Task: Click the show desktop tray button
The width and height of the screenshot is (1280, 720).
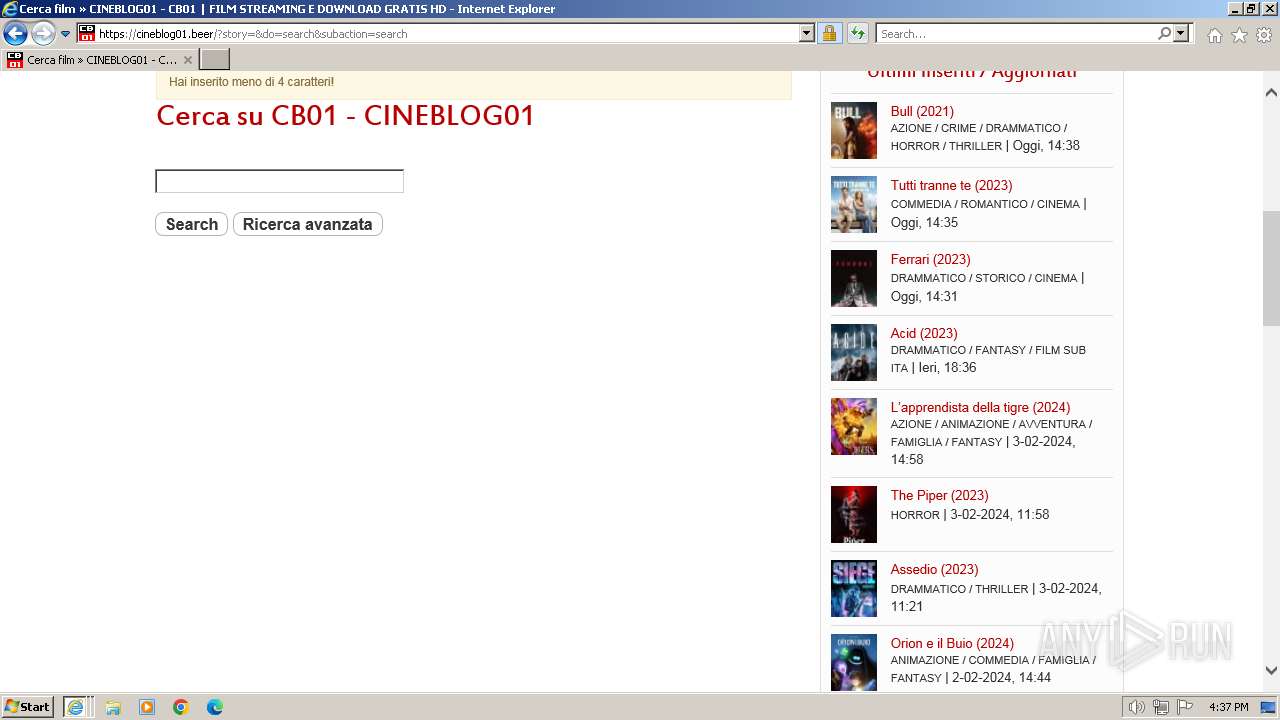Action: coord(1269,707)
